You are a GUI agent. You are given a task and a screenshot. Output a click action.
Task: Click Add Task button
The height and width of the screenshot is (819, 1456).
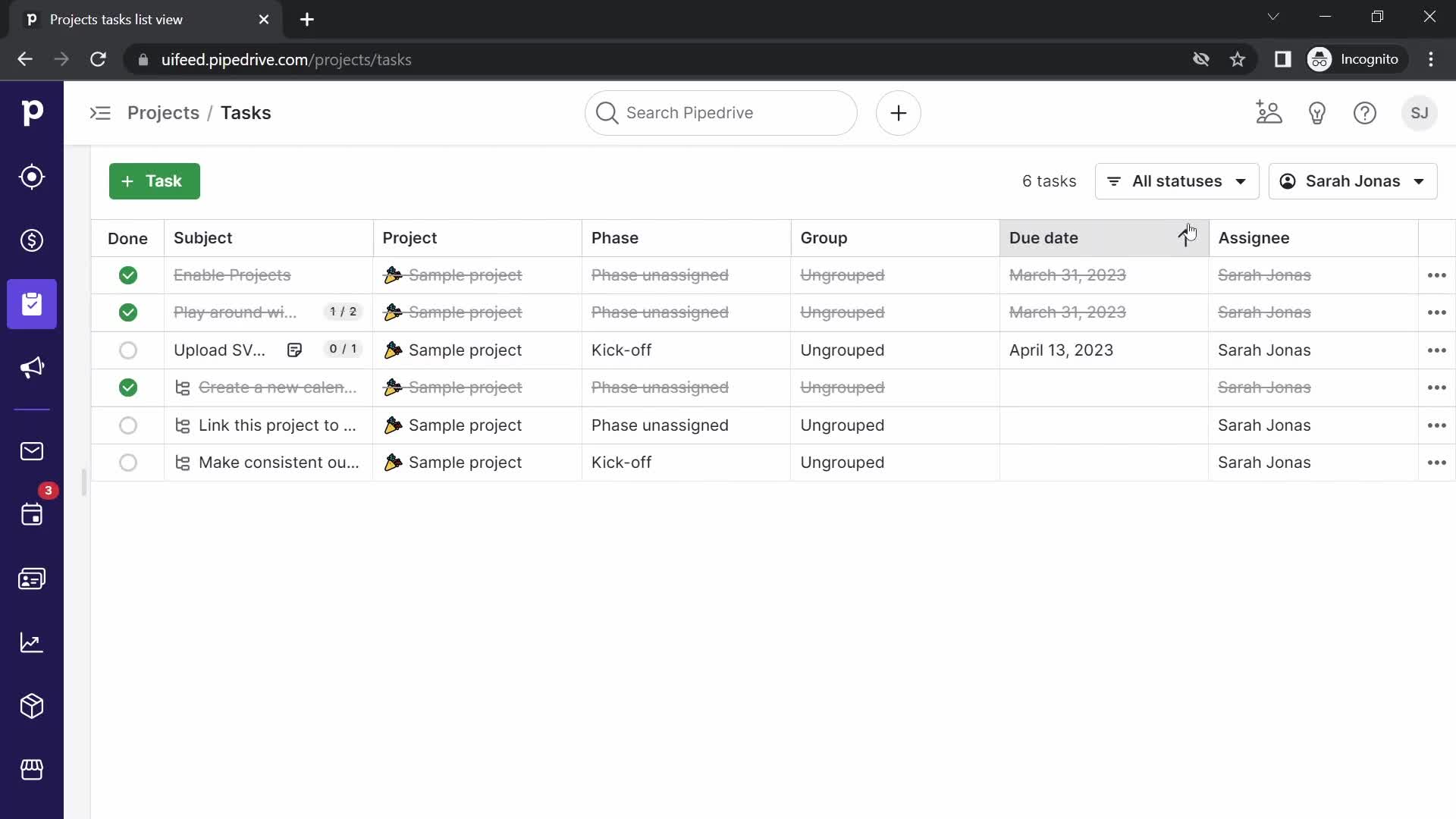153,181
